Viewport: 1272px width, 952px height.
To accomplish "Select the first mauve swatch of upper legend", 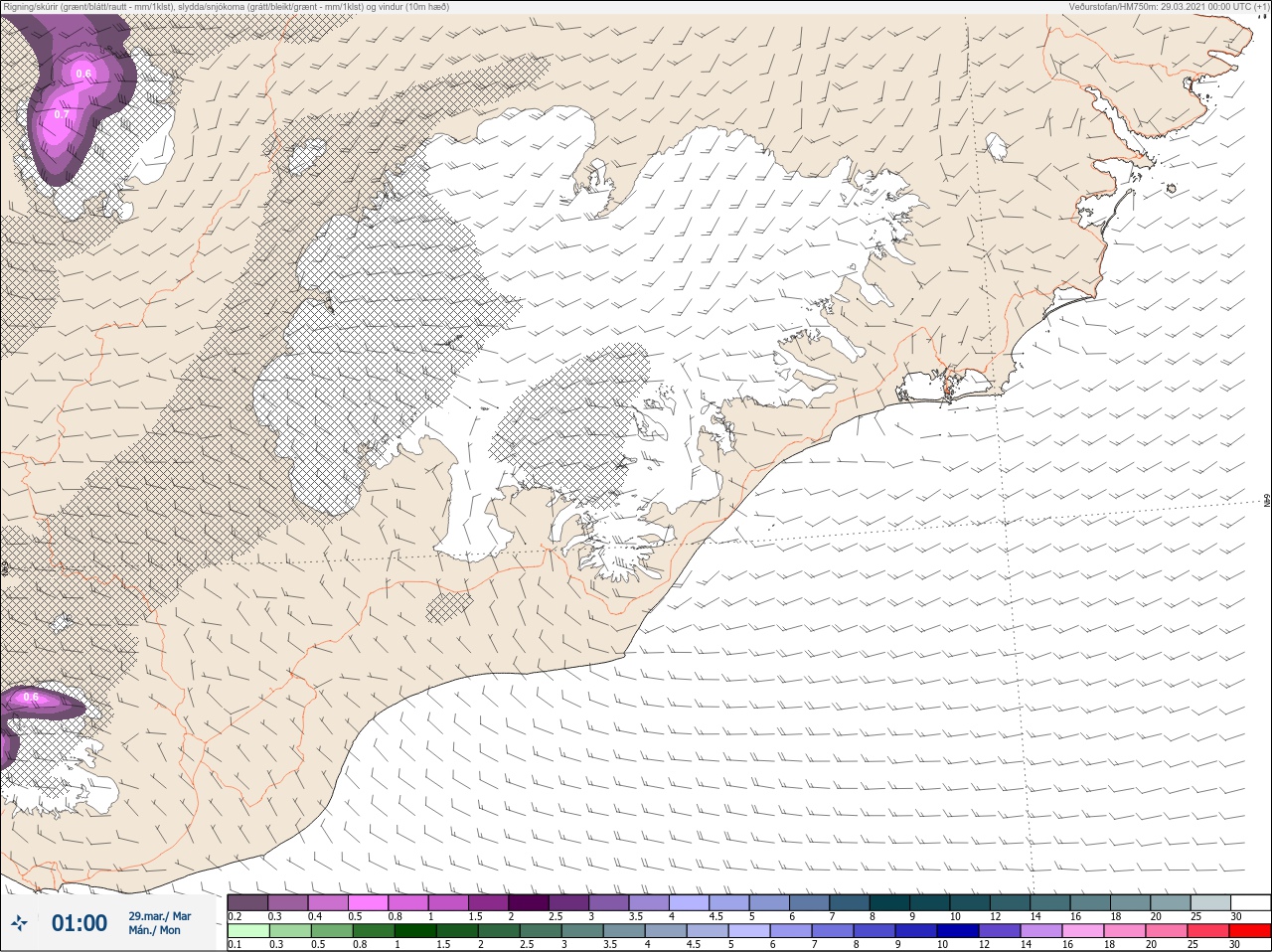I will point(247,902).
